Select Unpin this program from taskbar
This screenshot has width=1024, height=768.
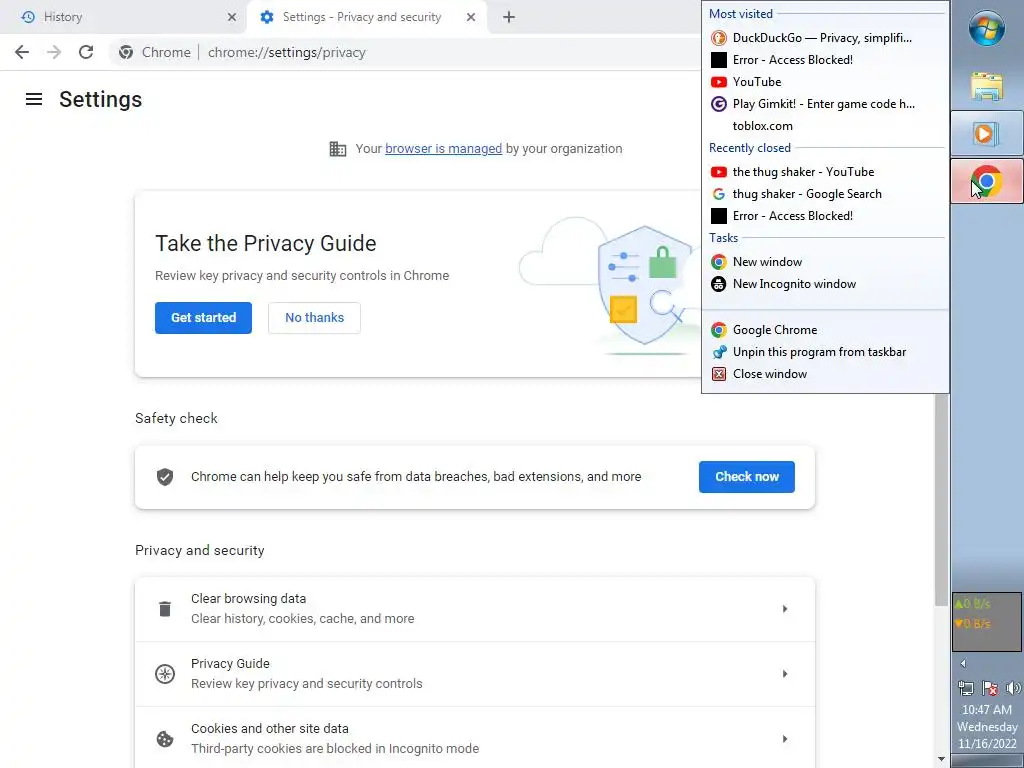pyautogui.click(x=825, y=352)
